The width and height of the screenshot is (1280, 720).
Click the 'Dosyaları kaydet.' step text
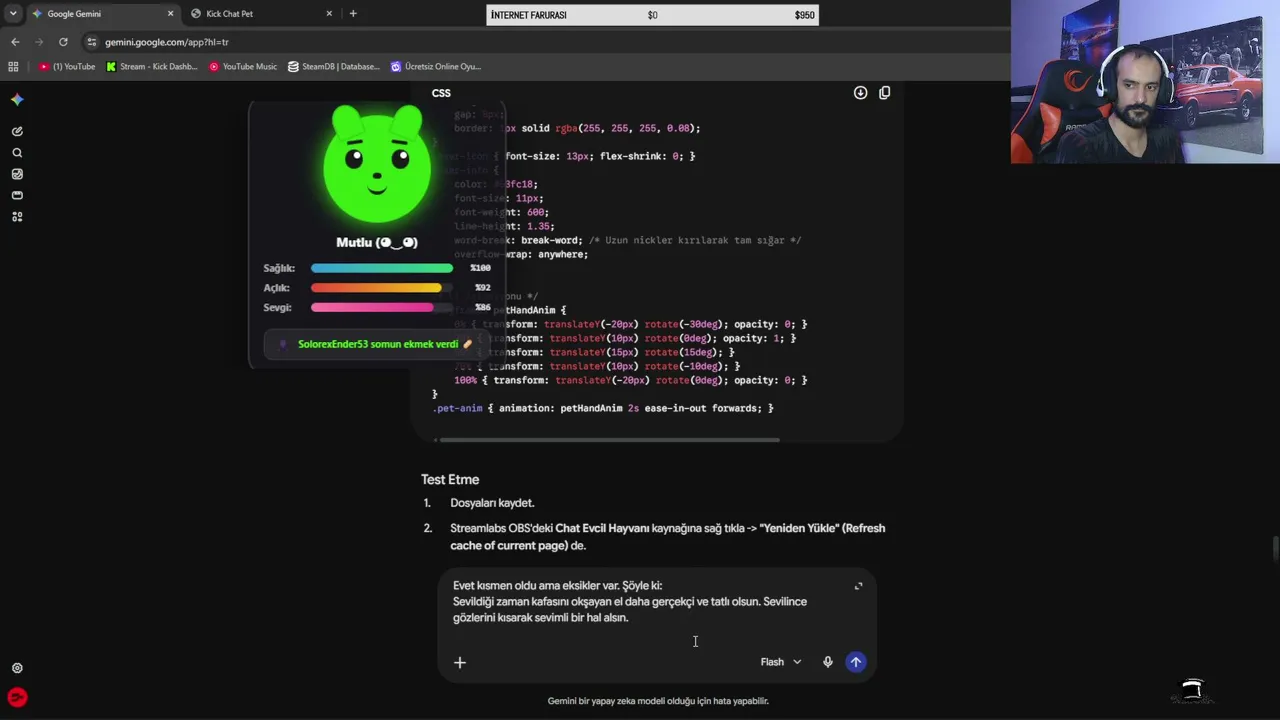coord(492,503)
